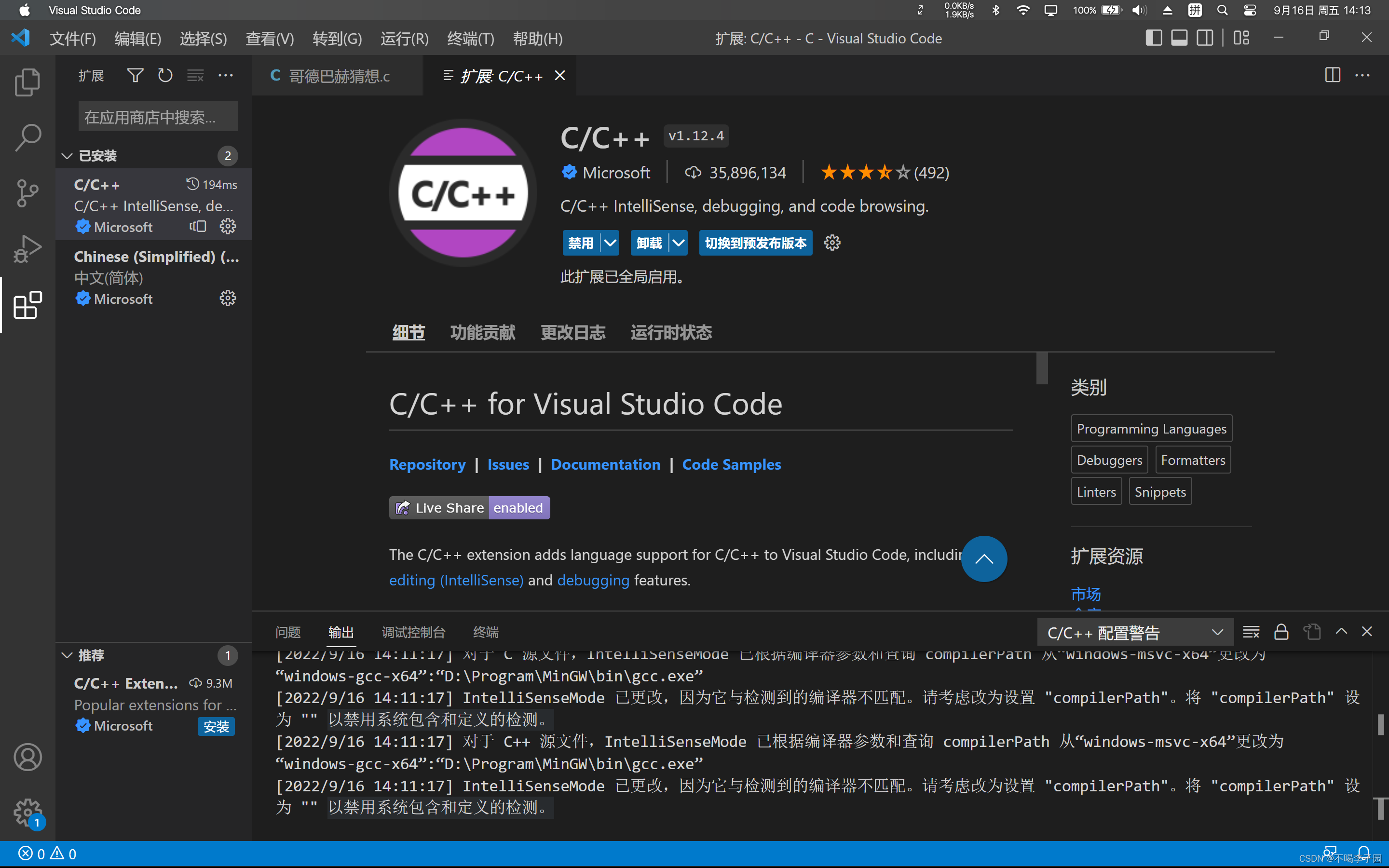Focus the marketplace search input field
Screen dimensions: 1389x868
[x=158, y=117]
